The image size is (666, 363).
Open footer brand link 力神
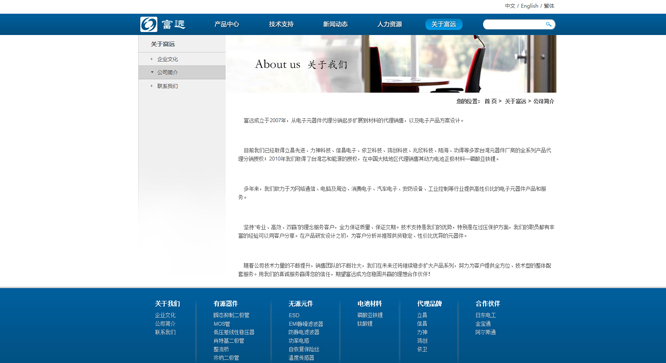pos(422,332)
